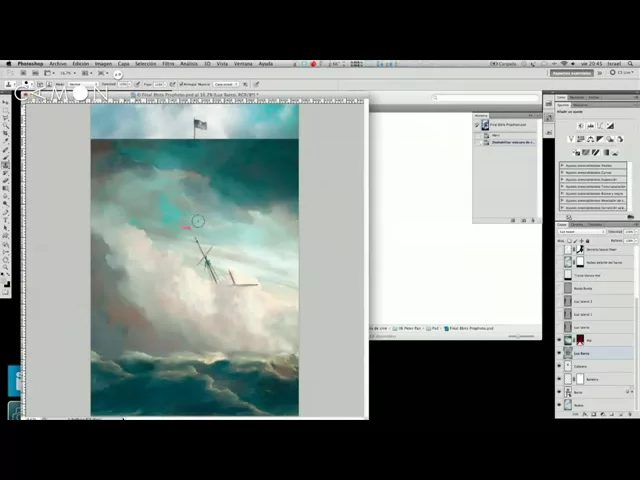This screenshot has width=640, height=480.
Task: Expand the Tono/saturación adjustment presets
Action: click(x=562, y=187)
